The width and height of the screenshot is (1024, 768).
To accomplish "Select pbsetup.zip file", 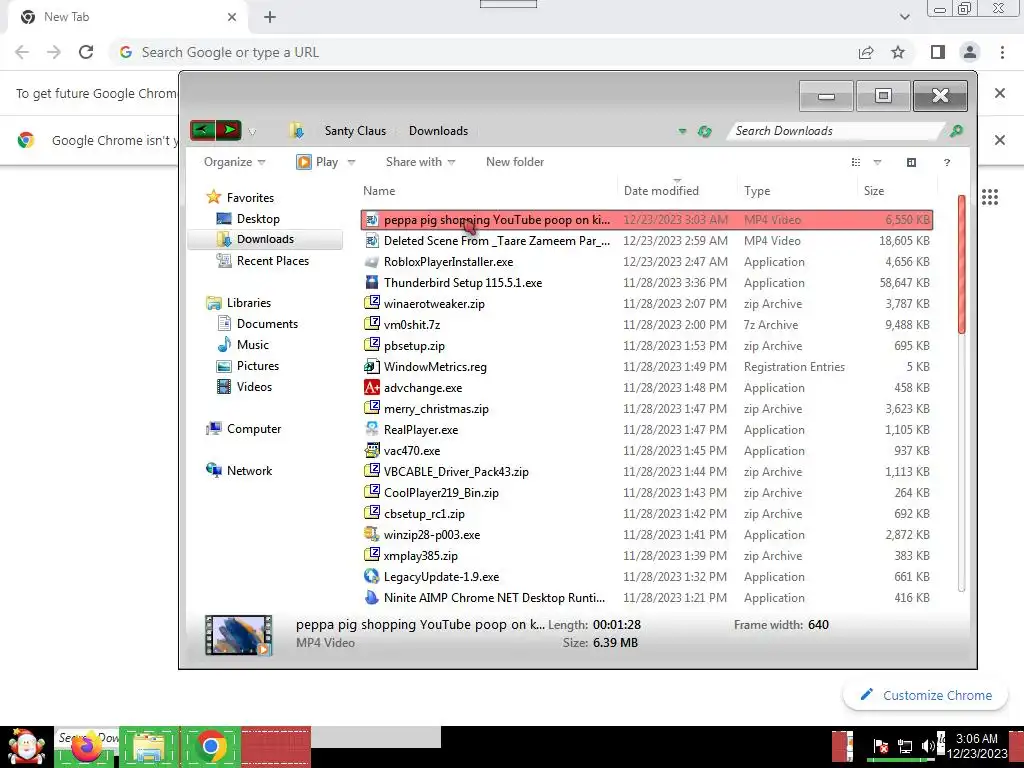I will 414,345.
